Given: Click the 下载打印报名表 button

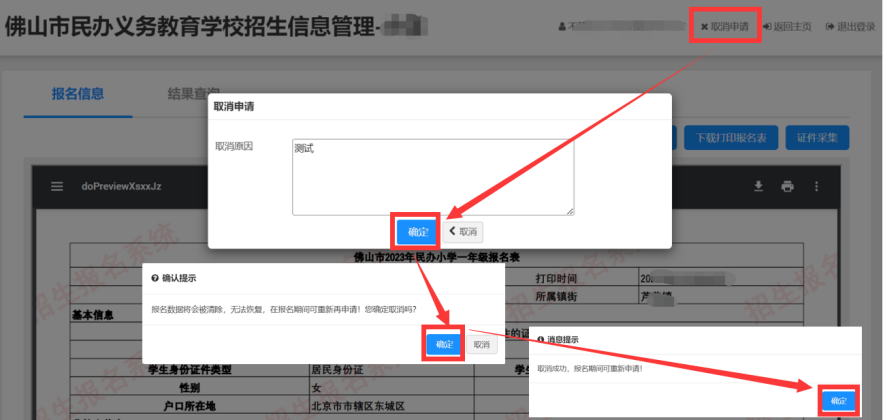Looking at the screenshot, I should click(x=731, y=138).
